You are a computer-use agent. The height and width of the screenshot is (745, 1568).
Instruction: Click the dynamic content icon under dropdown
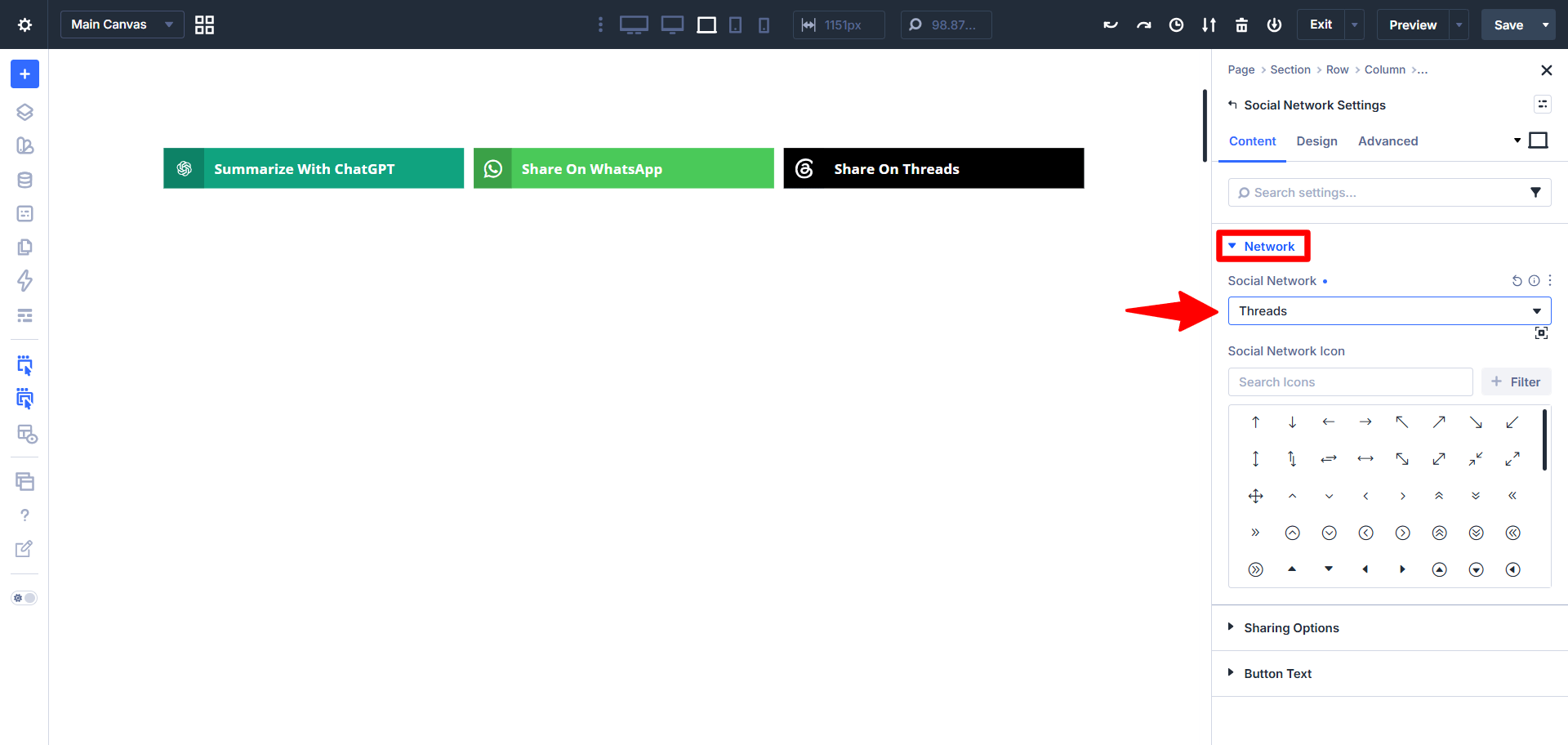pyautogui.click(x=1541, y=333)
